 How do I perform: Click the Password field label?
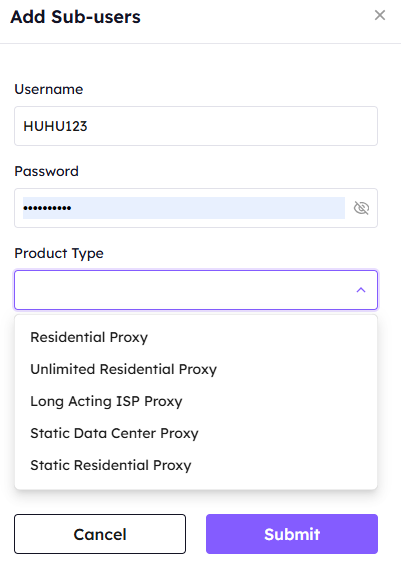pos(46,171)
